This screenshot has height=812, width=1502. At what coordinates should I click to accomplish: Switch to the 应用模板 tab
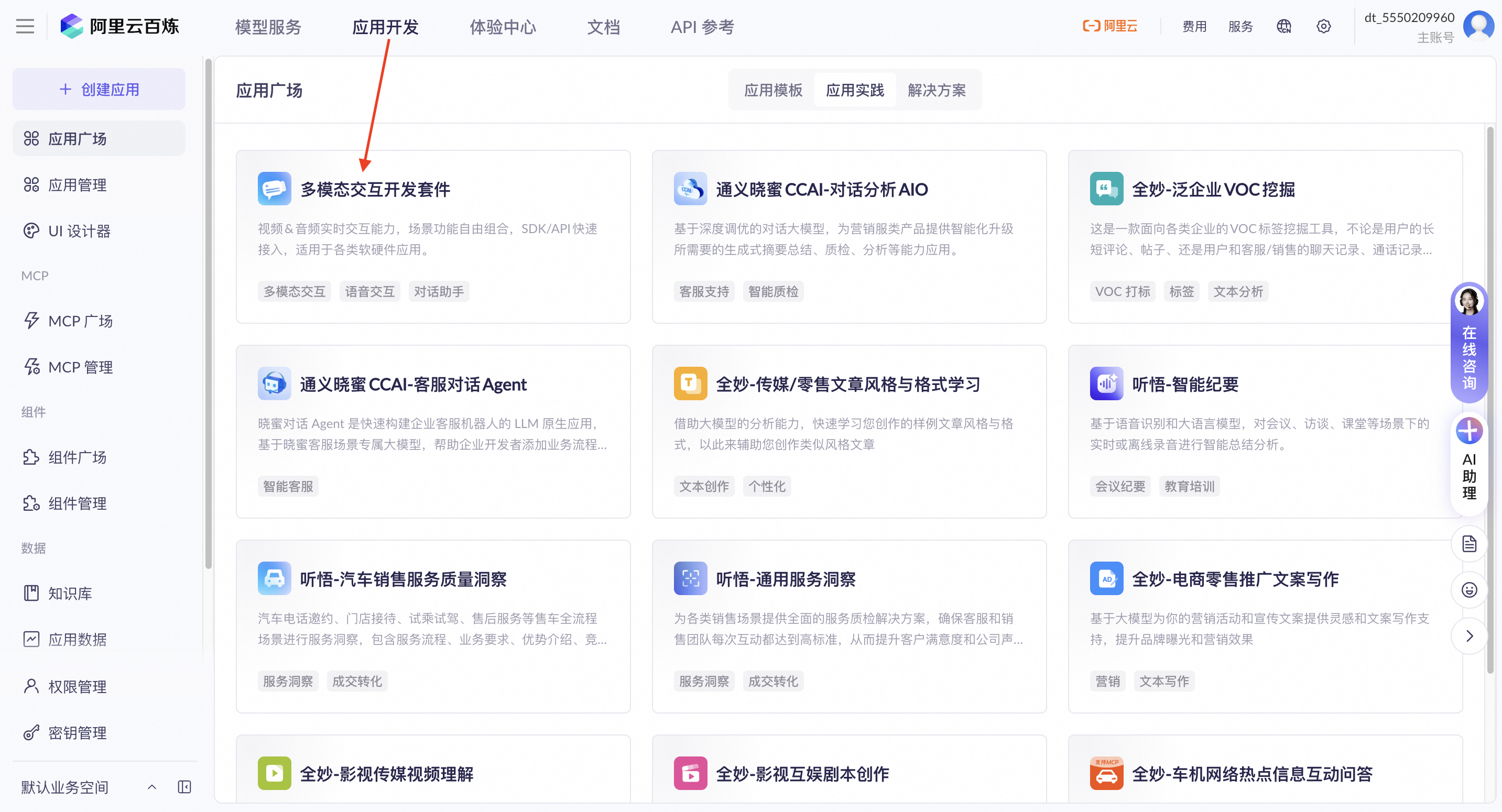[773, 90]
